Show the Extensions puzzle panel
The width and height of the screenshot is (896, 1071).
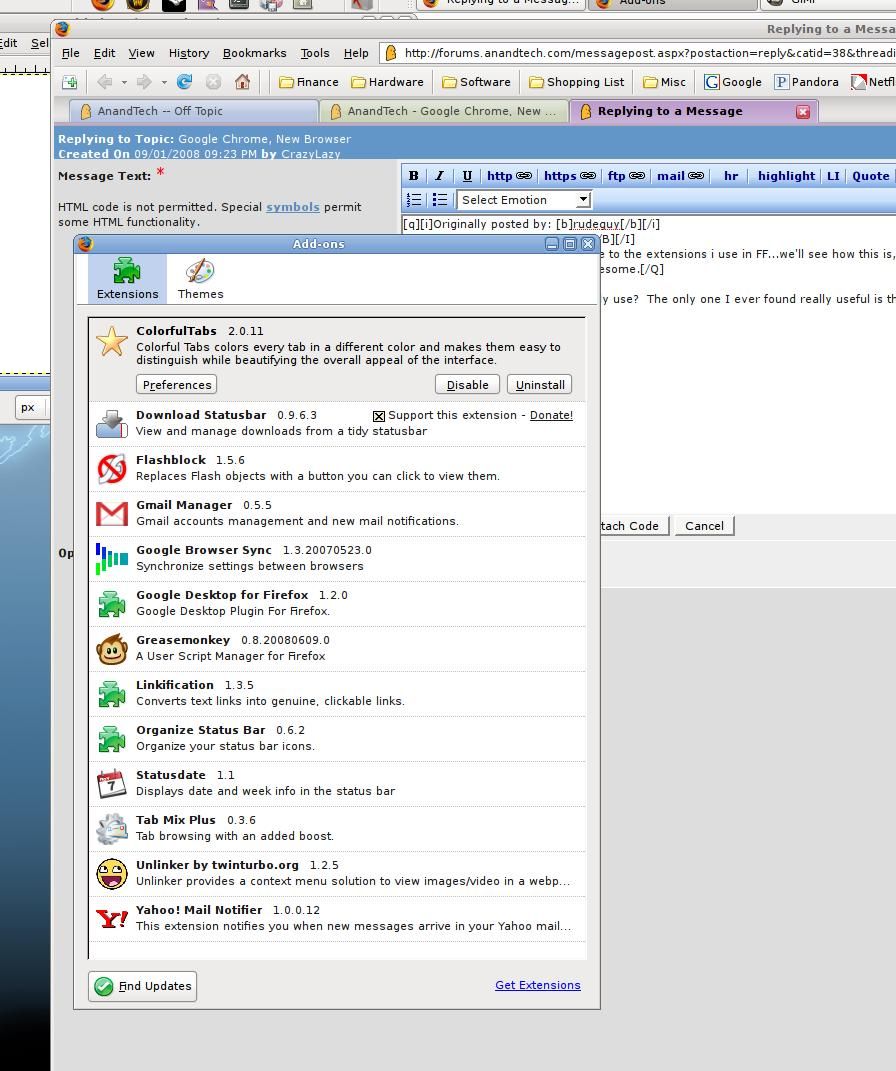coord(127,279)
